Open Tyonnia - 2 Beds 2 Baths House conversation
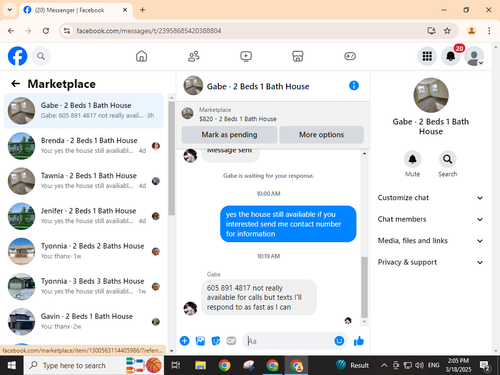The height and width of the screenshot is (375, 500). 84,251
